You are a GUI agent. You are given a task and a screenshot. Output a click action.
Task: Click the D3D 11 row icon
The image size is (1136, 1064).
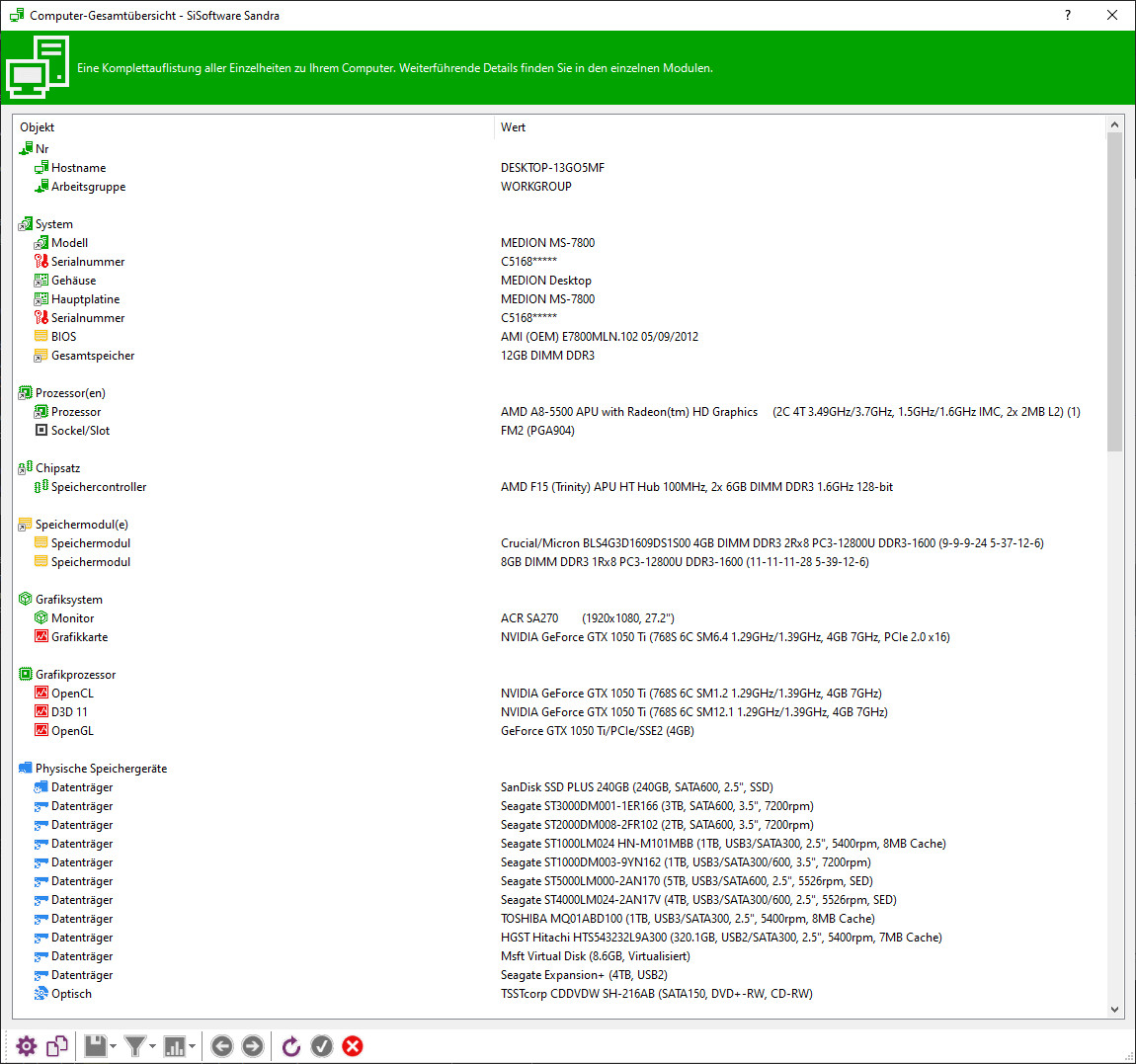point(41,711)
